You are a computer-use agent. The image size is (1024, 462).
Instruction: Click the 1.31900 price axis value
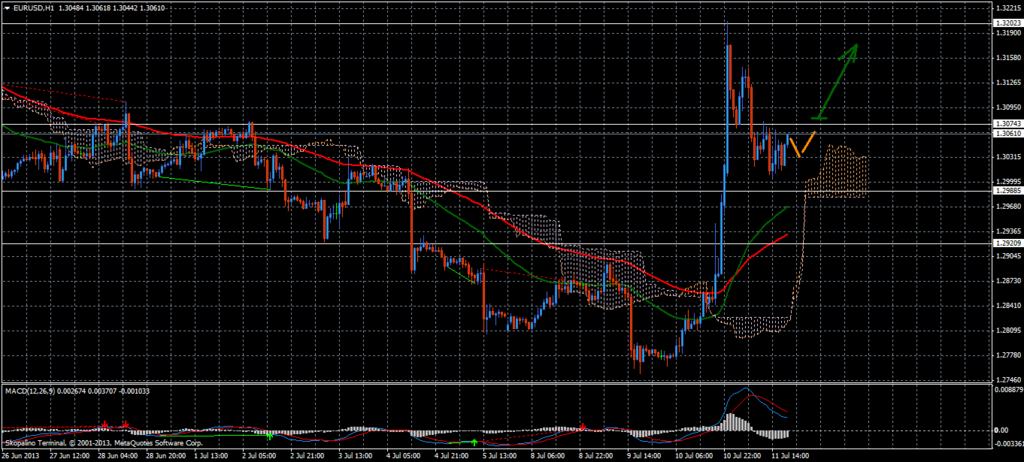tap(1008, 33)
